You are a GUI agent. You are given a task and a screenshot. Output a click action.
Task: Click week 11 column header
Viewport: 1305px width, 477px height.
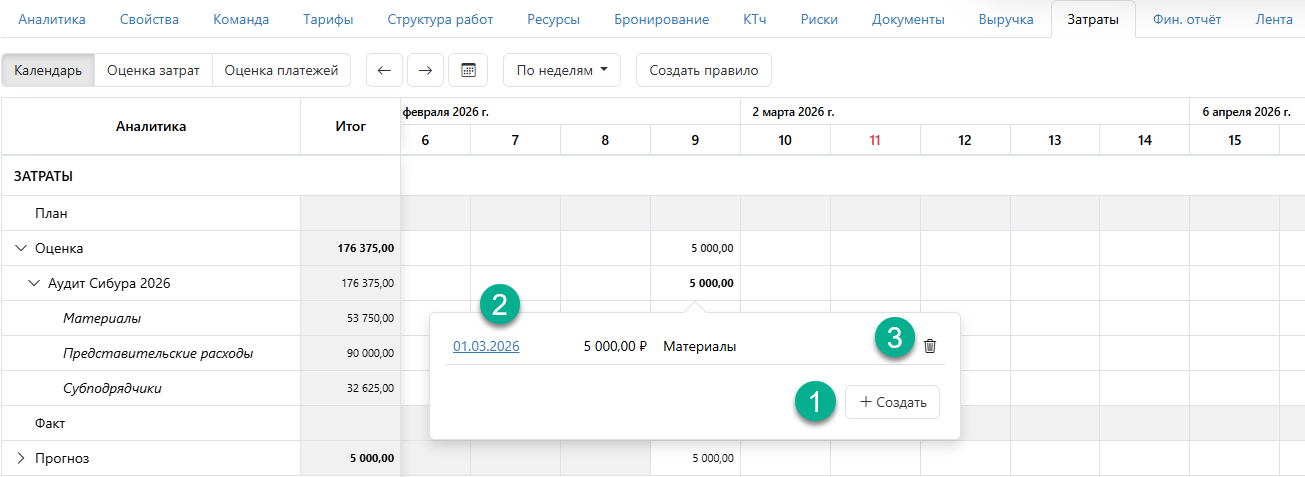tap(875, 141)
